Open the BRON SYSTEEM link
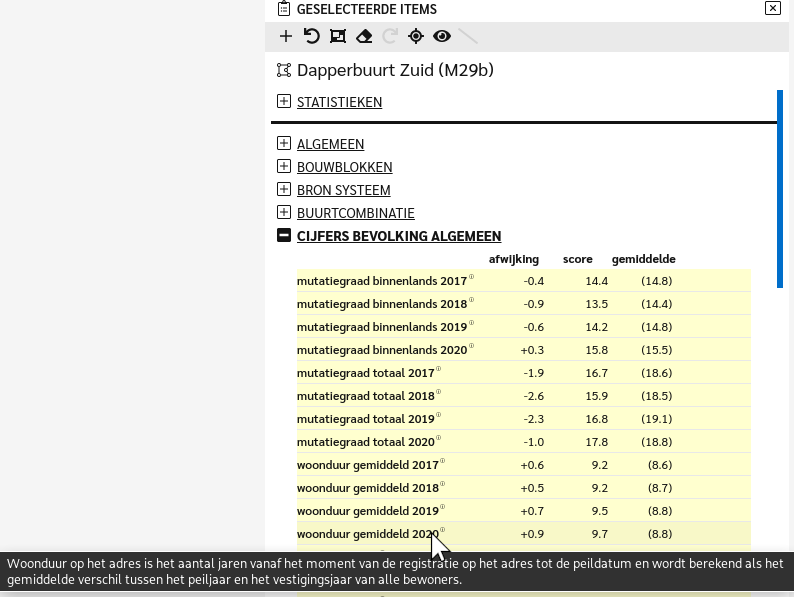Screen dimensions: 794x597 [x=343, y=190]
